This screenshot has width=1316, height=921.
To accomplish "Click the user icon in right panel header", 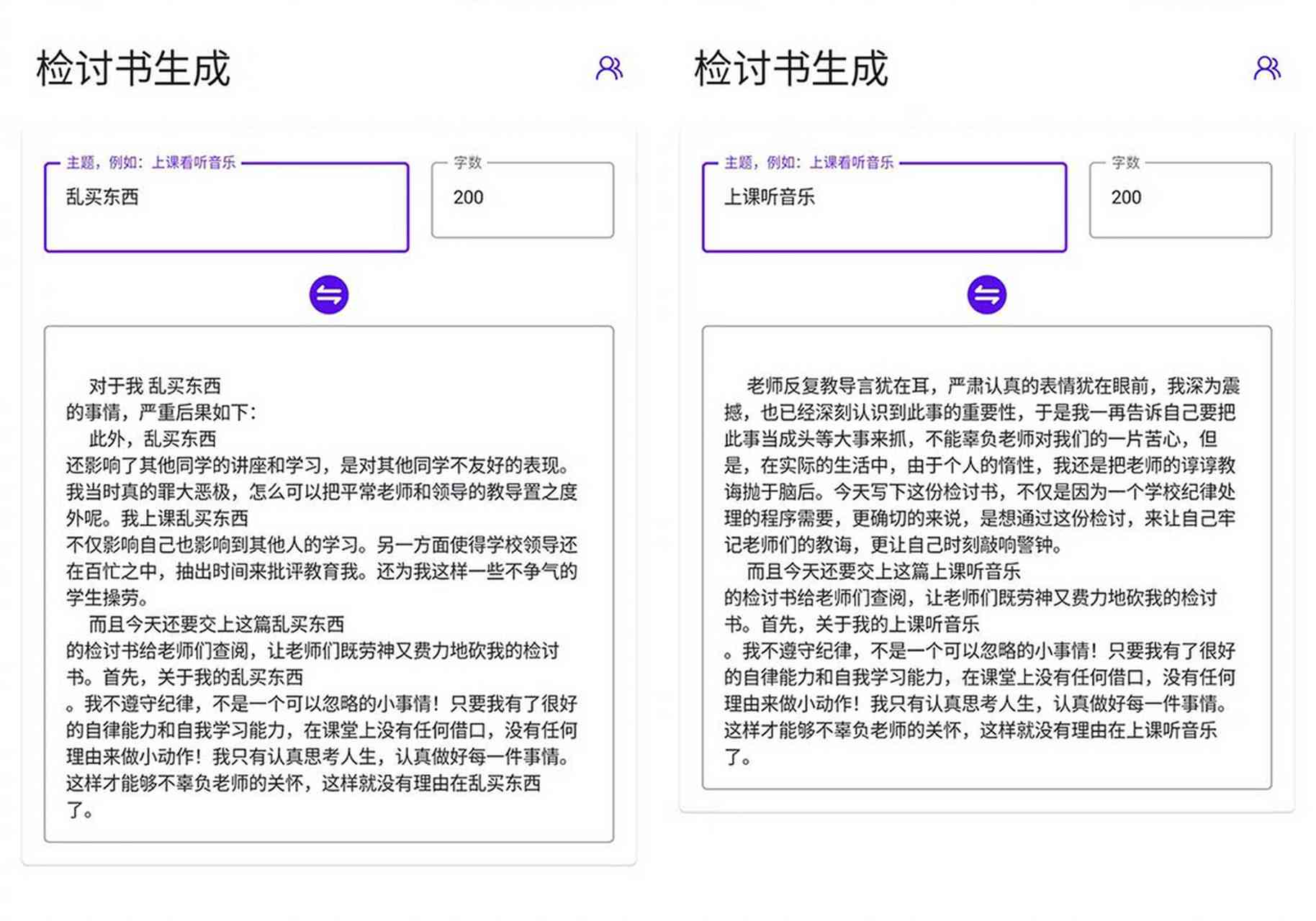I will [1267, 68].
